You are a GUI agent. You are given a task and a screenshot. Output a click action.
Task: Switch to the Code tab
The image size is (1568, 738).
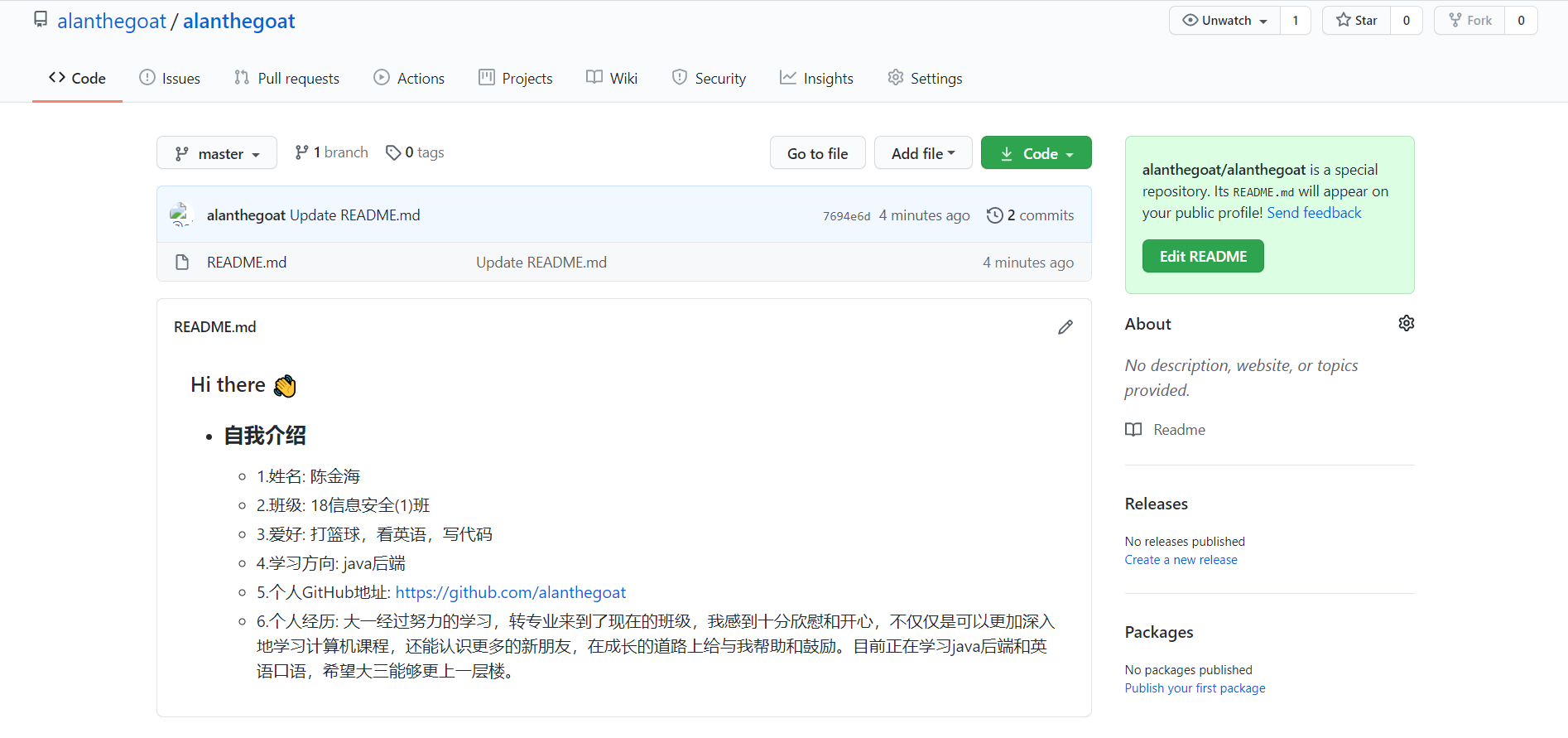(77, 78)
